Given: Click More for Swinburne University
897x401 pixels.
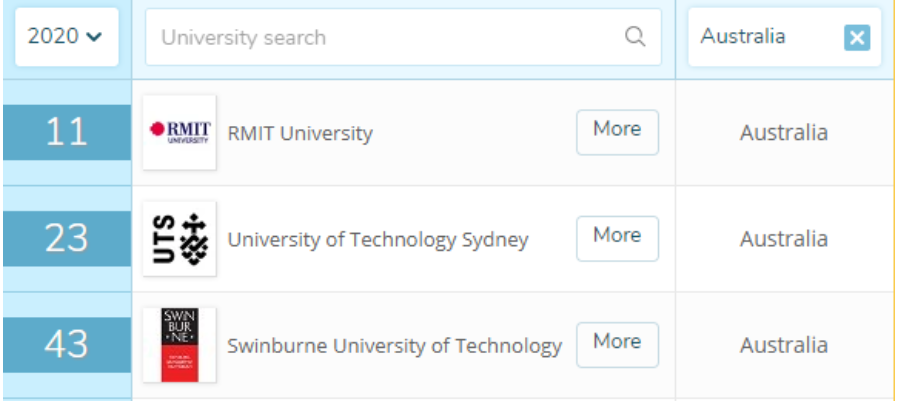Looking at the screenshot, I should click(x=617, y=345).
